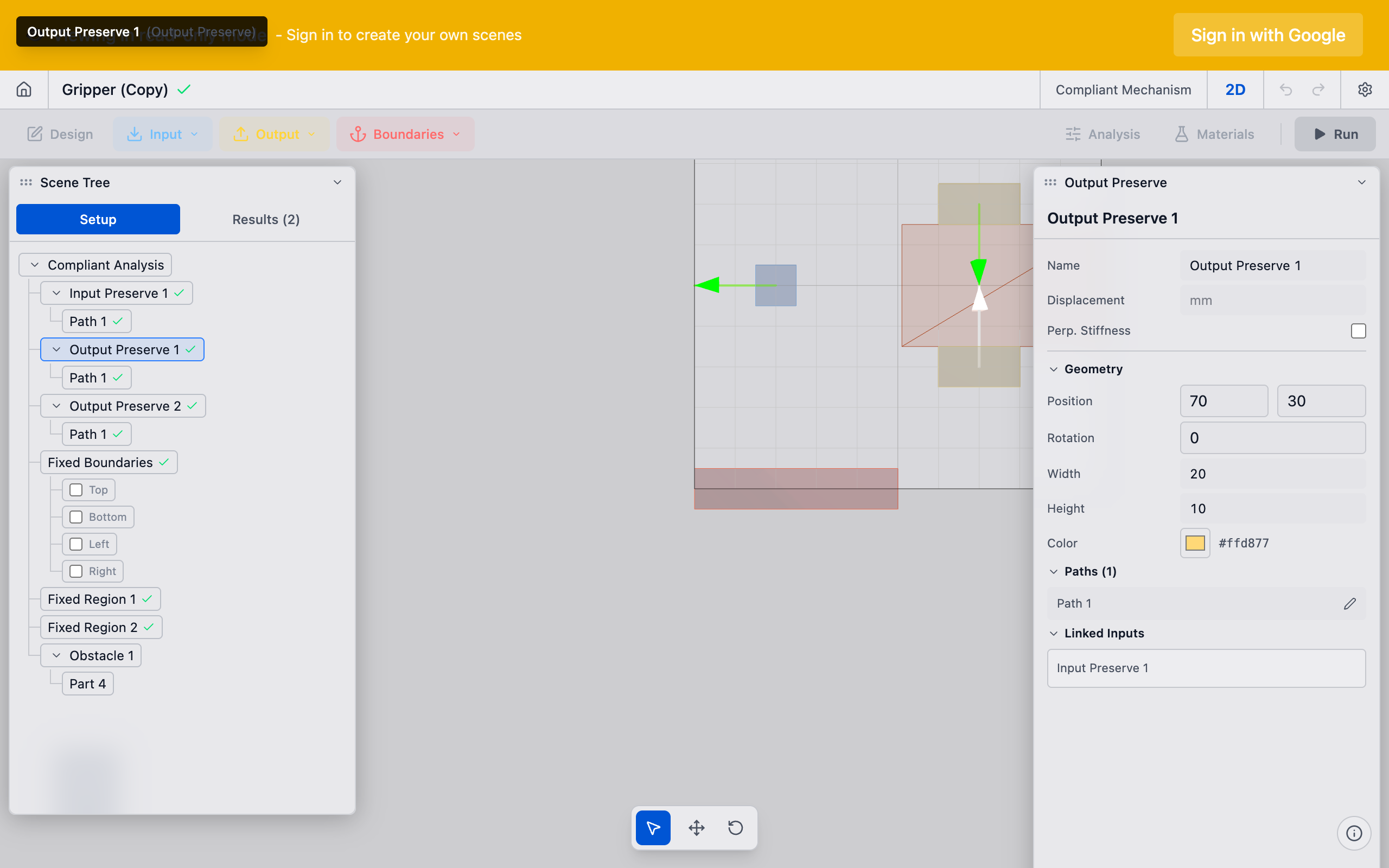Select the pointer selection tool
The height and width of the screenshot is (868, 1389).
653,827
